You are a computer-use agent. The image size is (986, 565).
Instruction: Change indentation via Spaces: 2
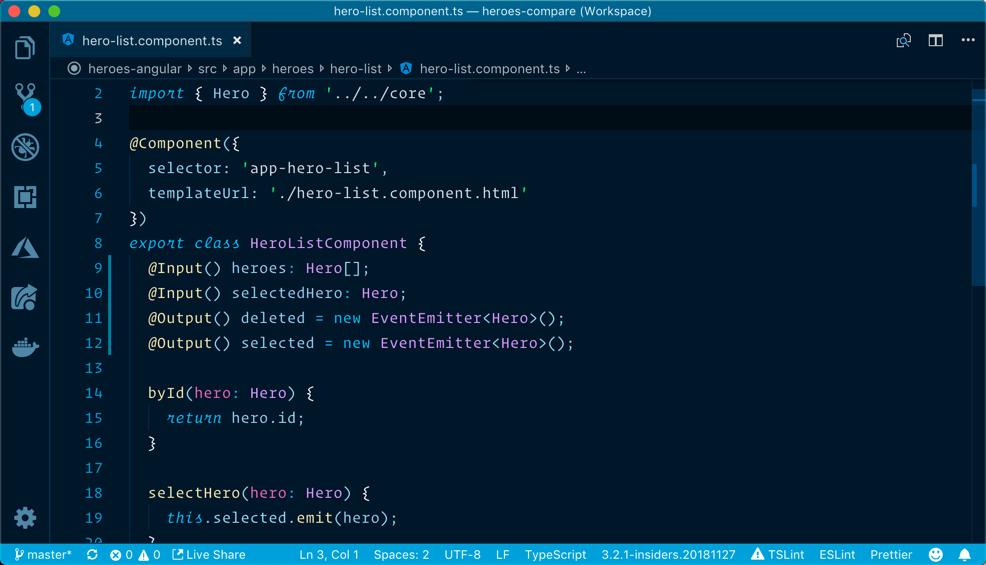(x=401, y=554)
